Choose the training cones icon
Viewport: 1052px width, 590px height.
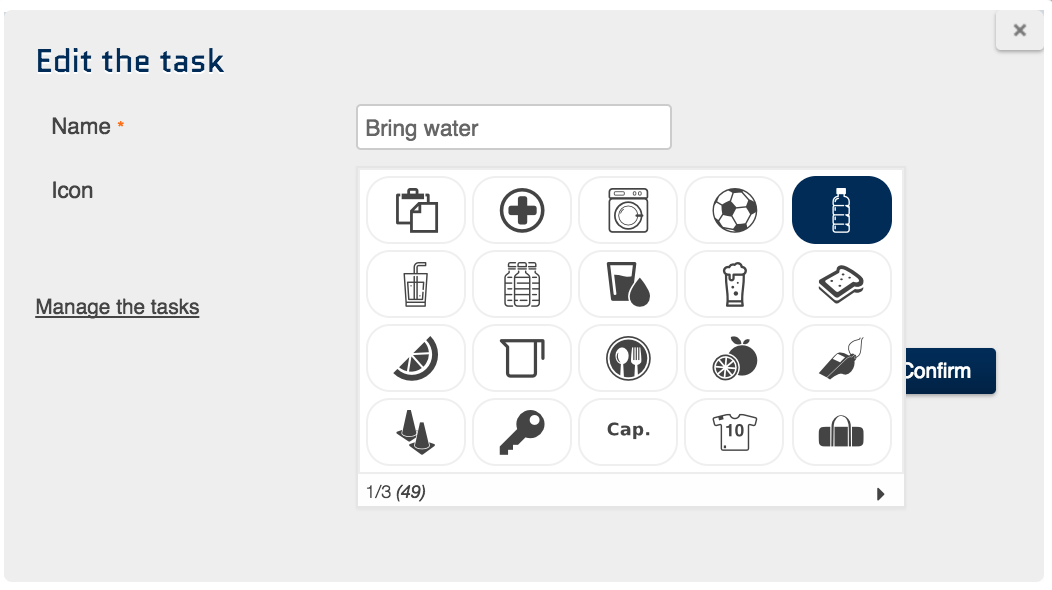tap(416, 432)
